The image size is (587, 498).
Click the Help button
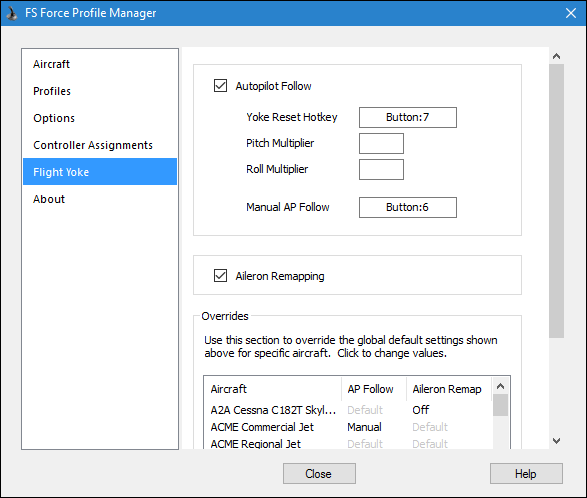click(x=526, y=474)
